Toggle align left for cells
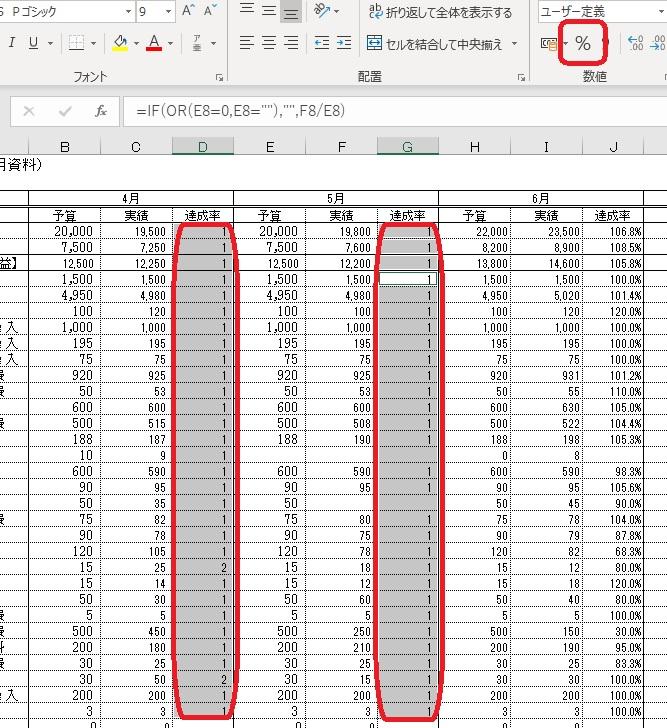 246,44
